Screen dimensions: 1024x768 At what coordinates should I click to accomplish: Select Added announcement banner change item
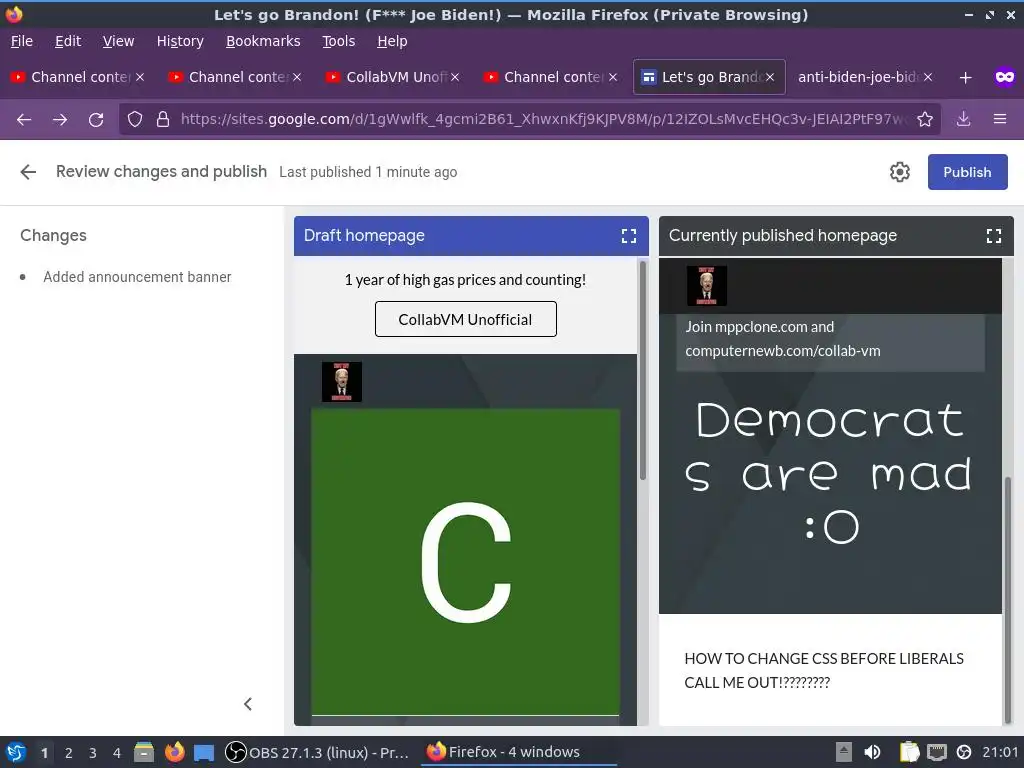pyautogui.click(x=137, y=277)
